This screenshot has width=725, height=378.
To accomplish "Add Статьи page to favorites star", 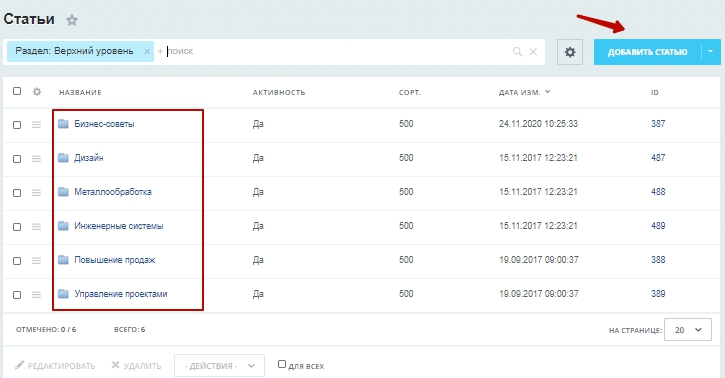I will click(x=72, y=20).
